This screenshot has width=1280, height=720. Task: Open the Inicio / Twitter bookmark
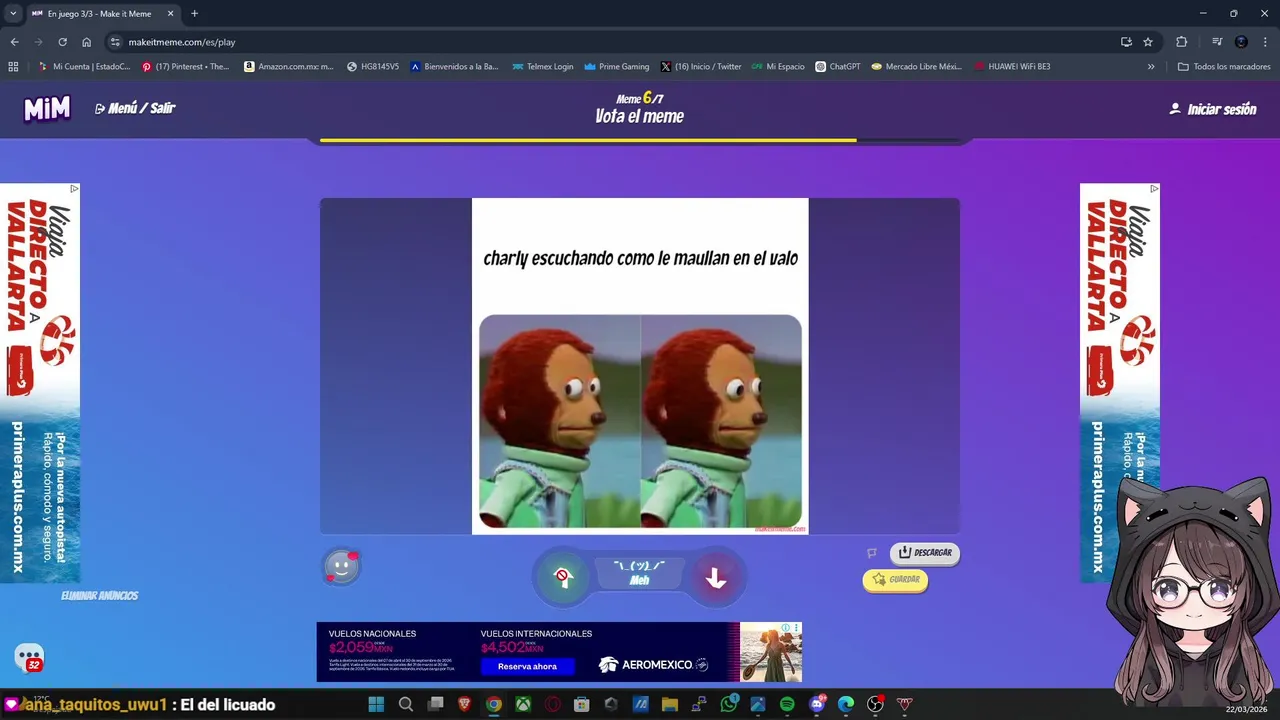(701, 67)
